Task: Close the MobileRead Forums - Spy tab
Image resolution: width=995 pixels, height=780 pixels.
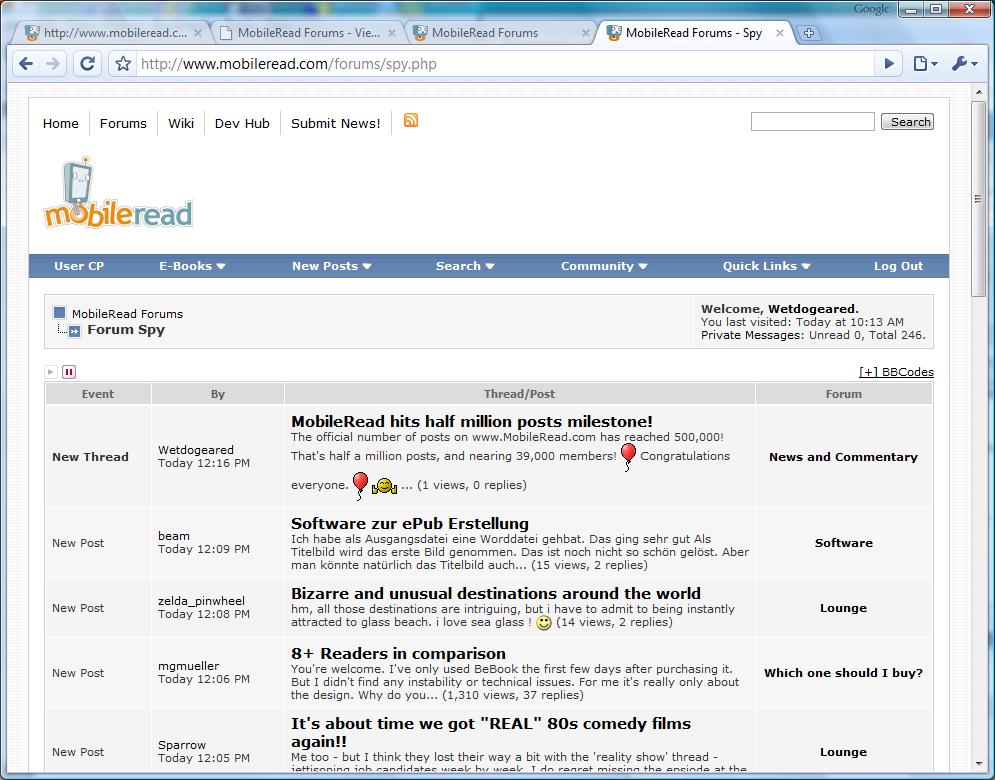Action: (780, 33)
